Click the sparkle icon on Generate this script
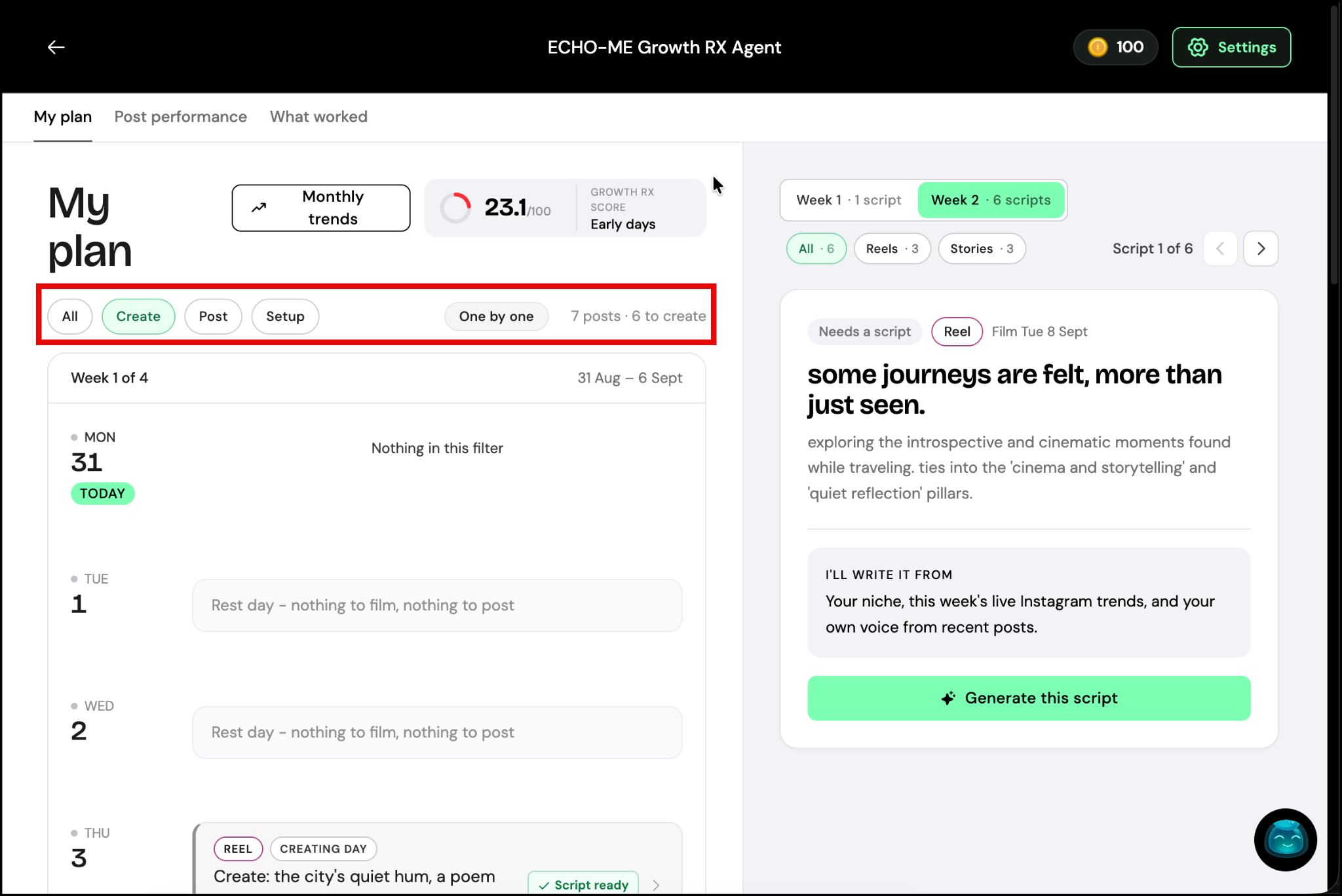This screenshot has height=896, width=1342. click(x=948, y=698)
